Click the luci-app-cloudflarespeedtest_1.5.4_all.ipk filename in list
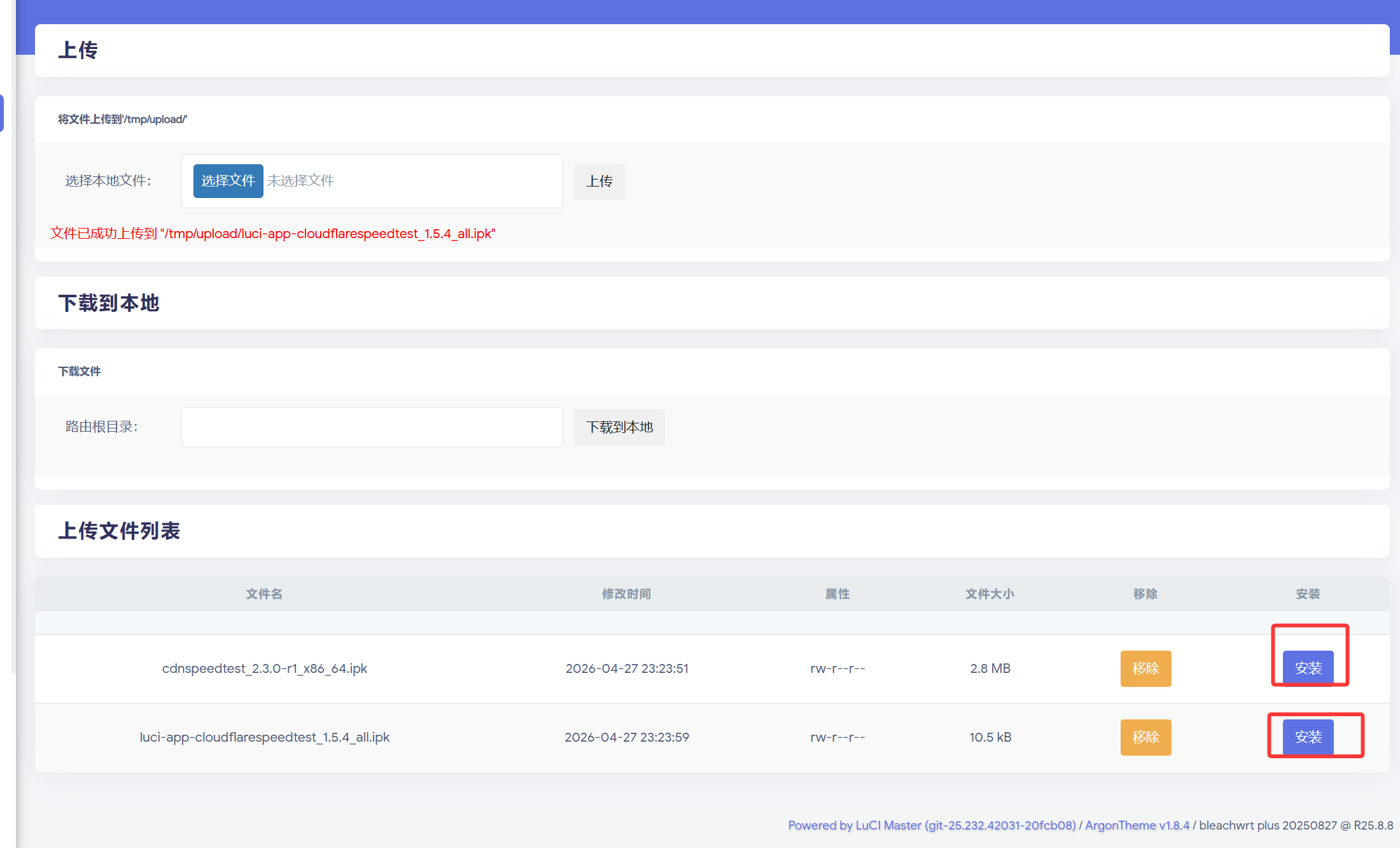Image resolution: width=1400 pixels, height=848 pixels. pyautogui.click(x=264, y=737)
